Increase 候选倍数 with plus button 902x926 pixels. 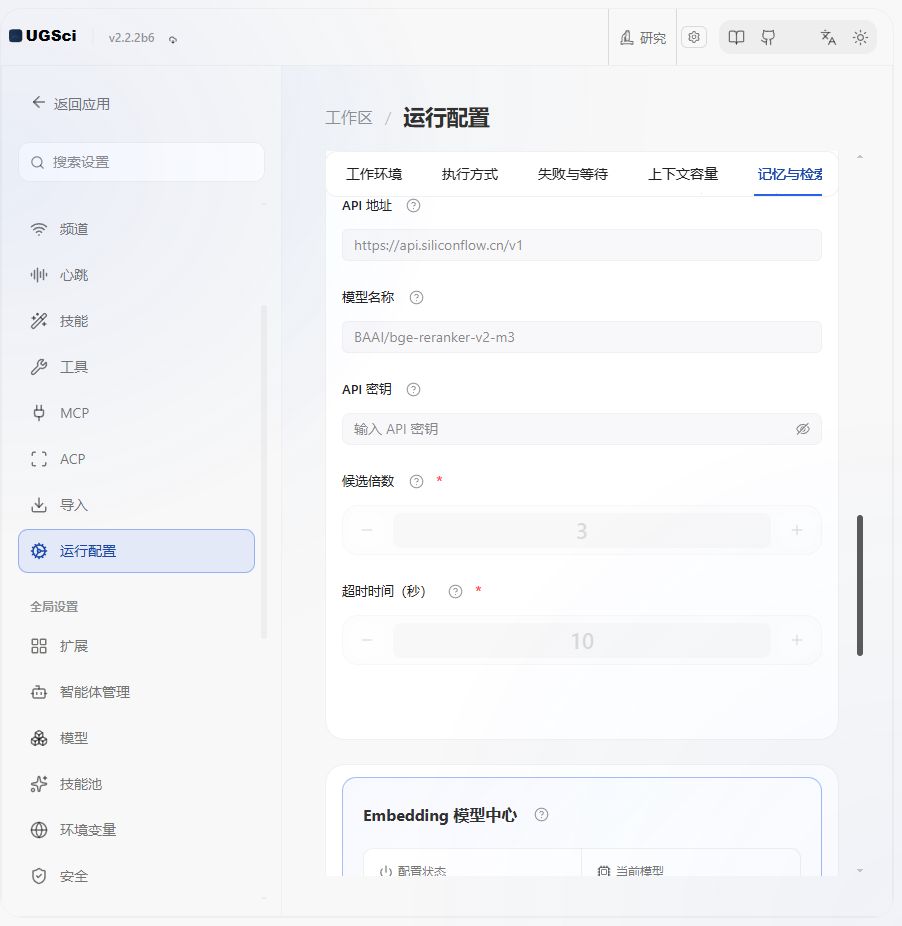coord(797,530)
